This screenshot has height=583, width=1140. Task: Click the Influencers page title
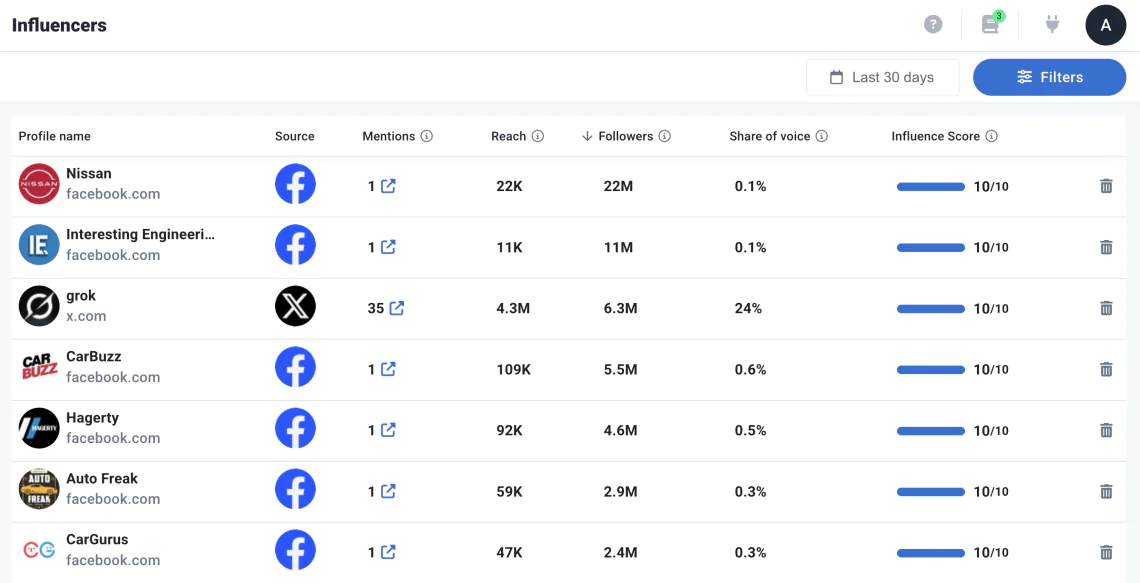point(59,25)
